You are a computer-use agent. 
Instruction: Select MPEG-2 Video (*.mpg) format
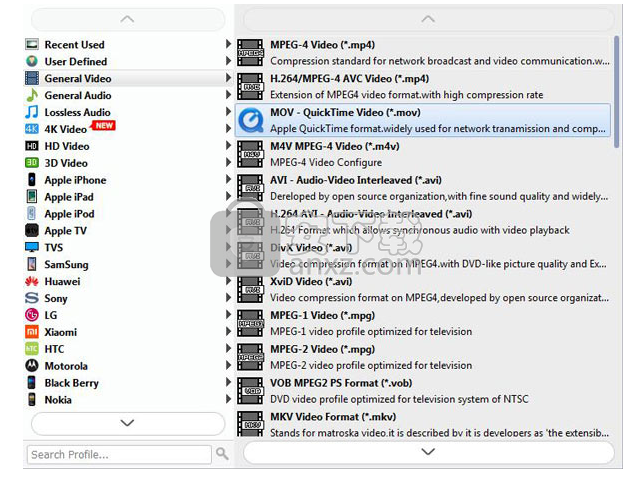pyautogui.click(x=423, y=357)
